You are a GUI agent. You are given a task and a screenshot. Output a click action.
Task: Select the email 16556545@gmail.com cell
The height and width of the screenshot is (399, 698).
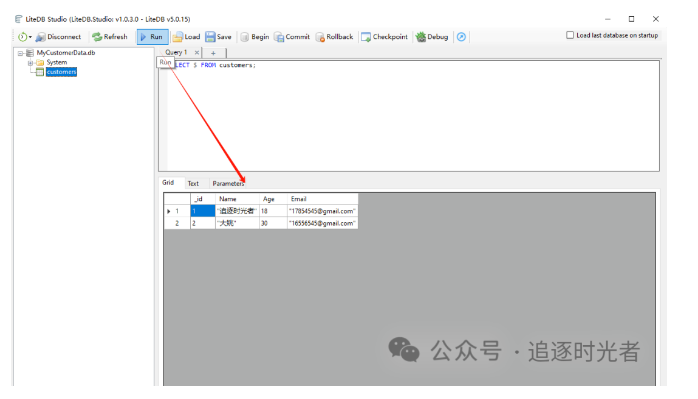(x=322, y=223)
